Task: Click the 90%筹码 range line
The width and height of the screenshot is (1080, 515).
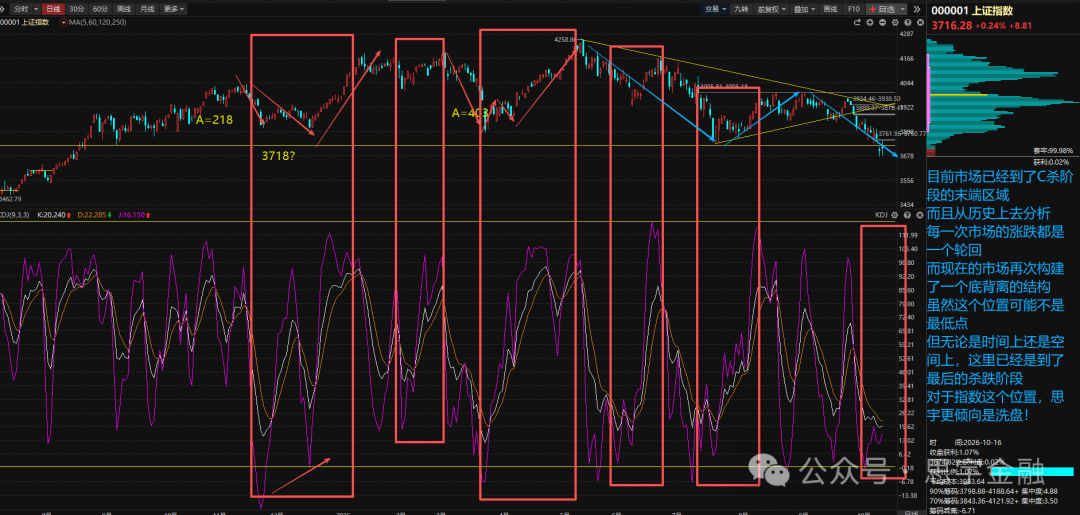Action: click(x=993, y=492)
